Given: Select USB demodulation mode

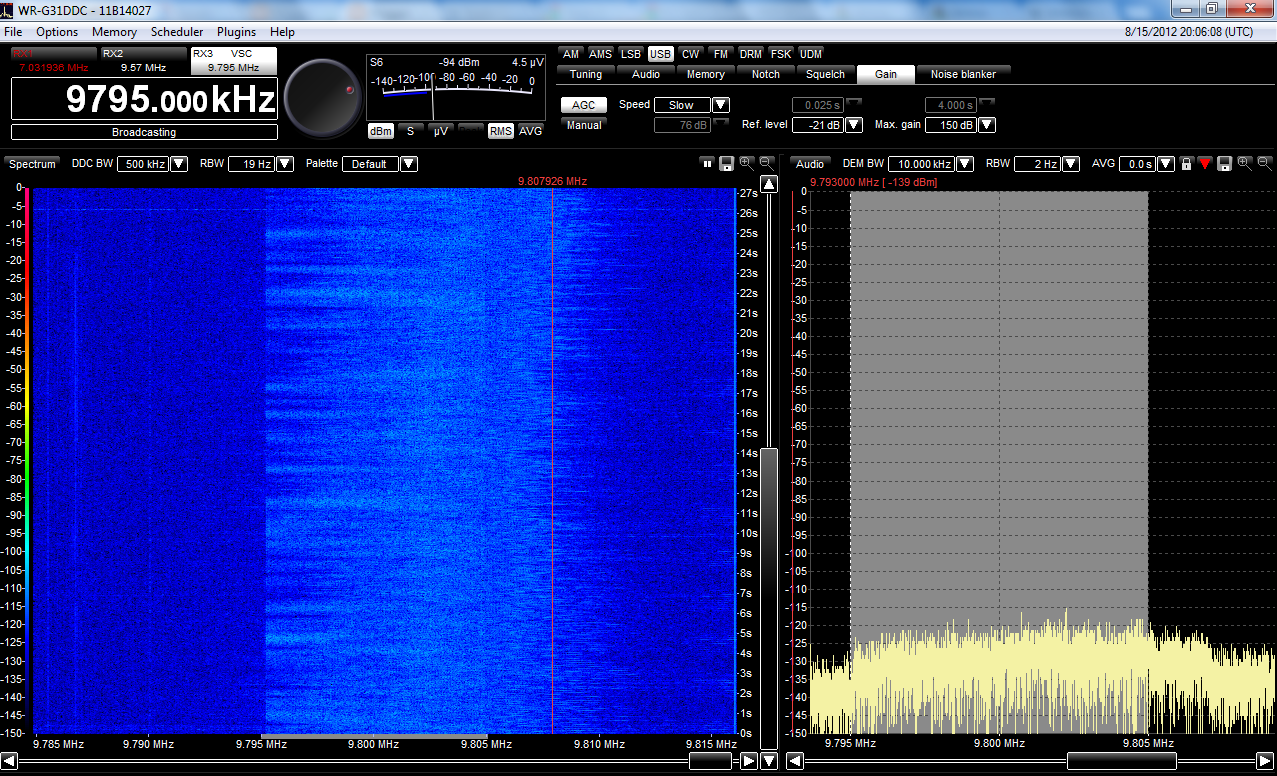Looking at the screenshot, I should [x=660, y=54].
